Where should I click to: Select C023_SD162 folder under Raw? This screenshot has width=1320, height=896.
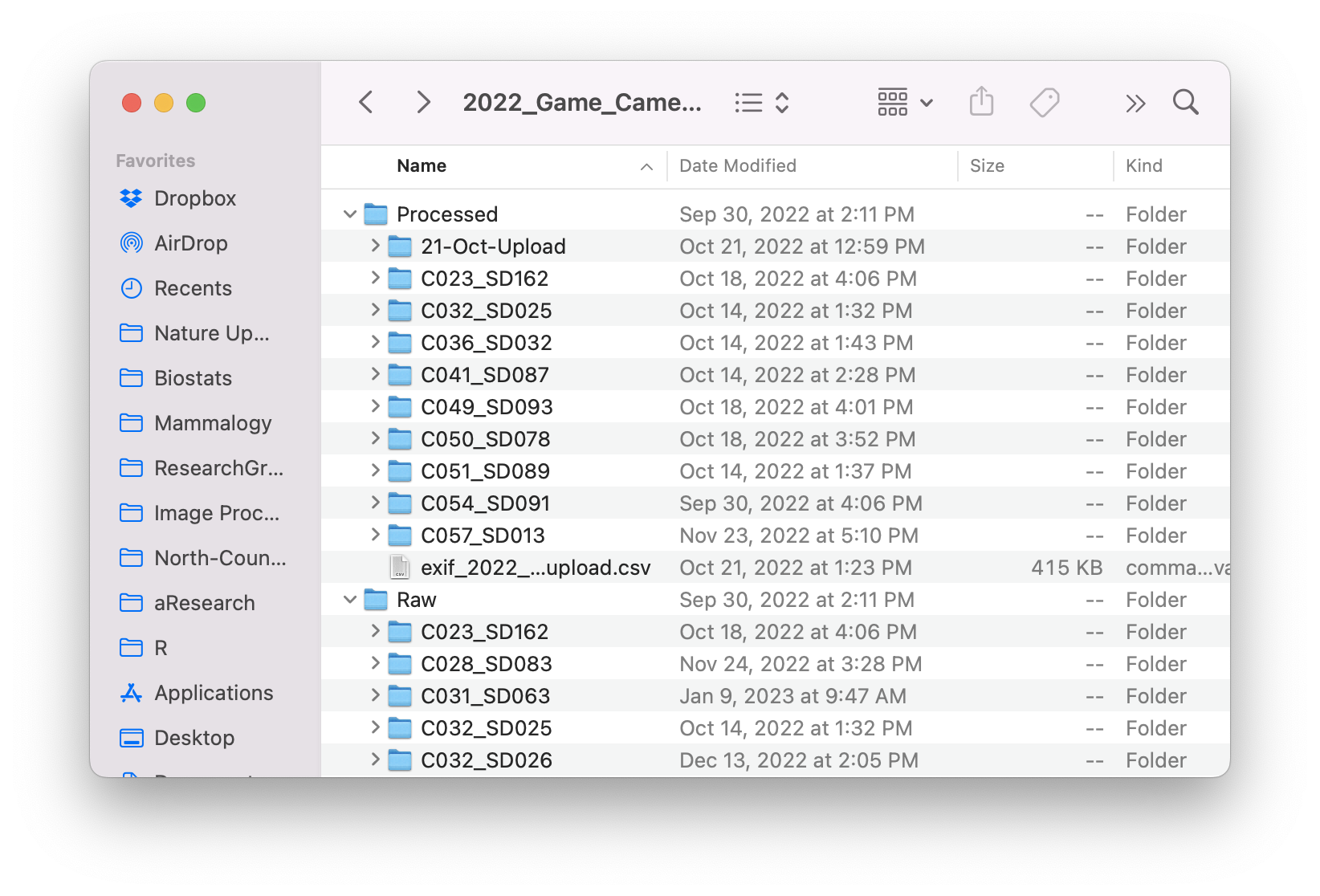tap(776, 632)
